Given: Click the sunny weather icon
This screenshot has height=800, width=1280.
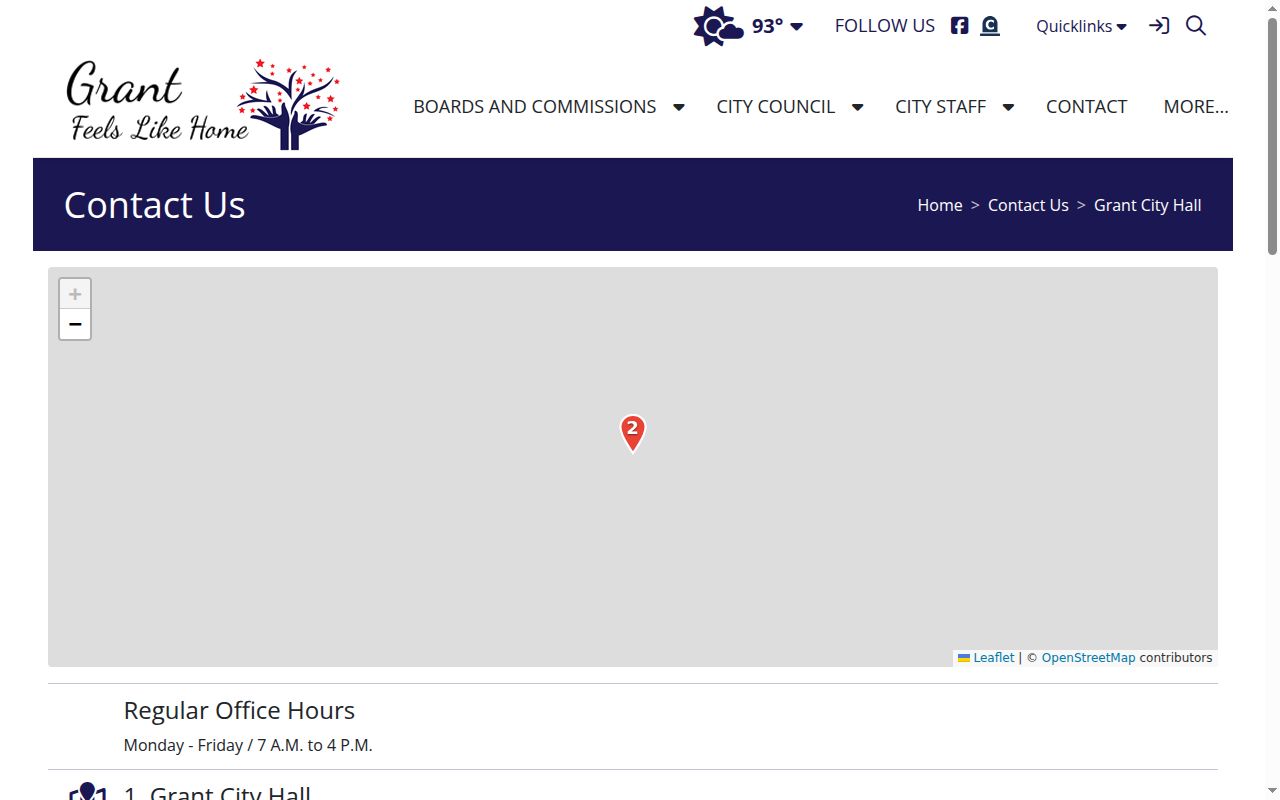Looking at the screenshot, I should [x=718, y=26].
